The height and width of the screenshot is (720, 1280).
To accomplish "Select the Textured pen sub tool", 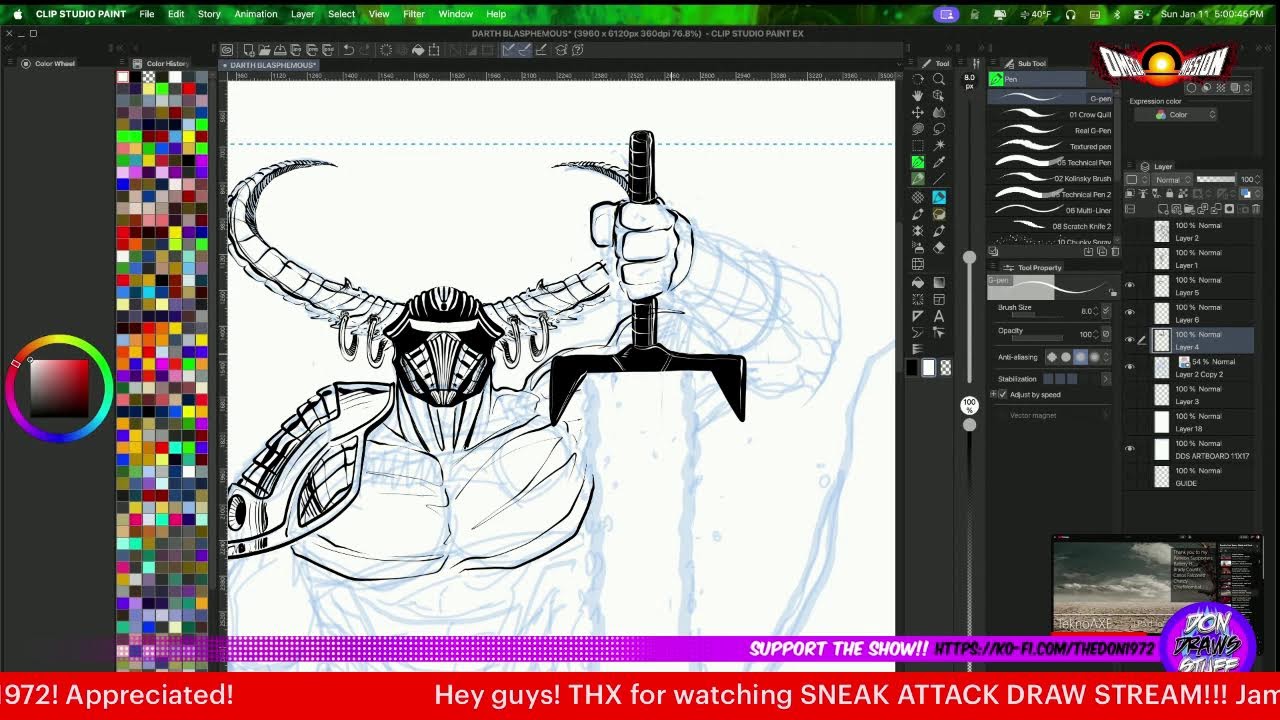I will tap(1050, 146).
